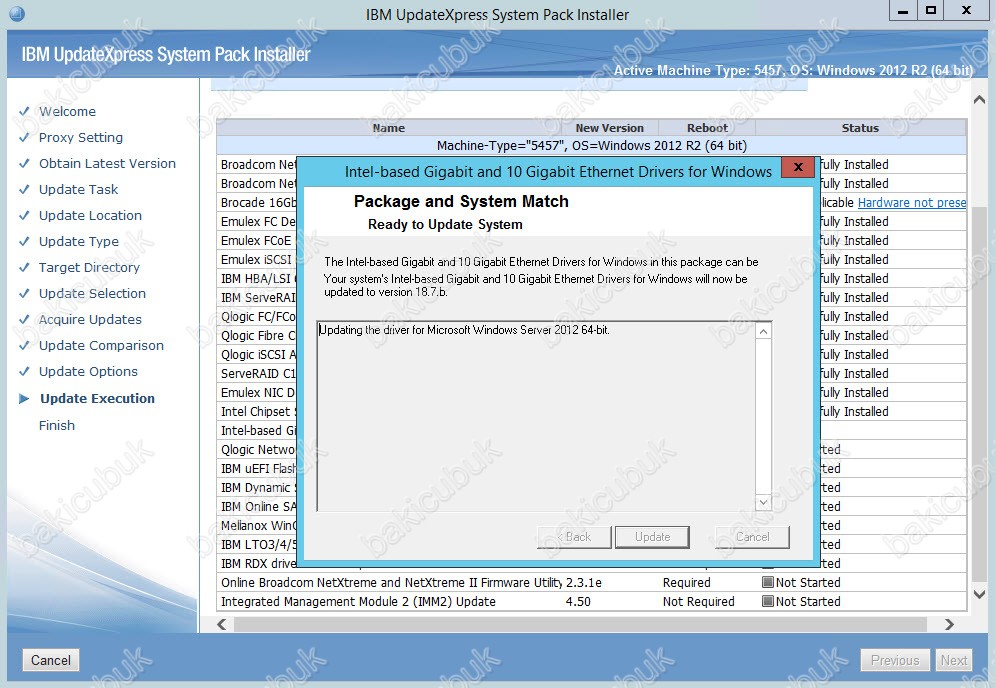Click the checkmark beside Proxy Setting

(24, 138)
